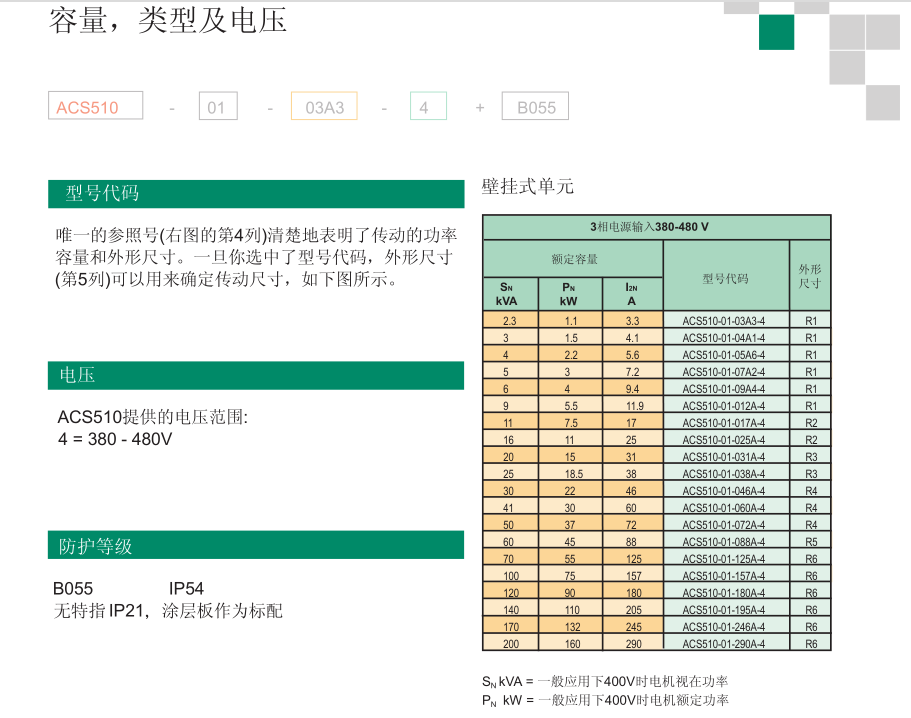The width and height of the screenshot is (911, 718).
Task: Click the 1.1 kW cell in the table
Action: point(571,321)
